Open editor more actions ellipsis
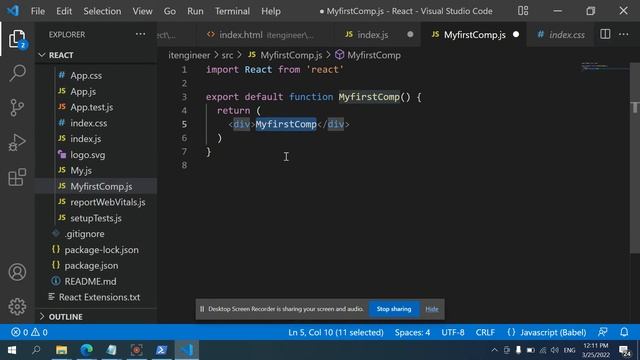This screenshot has width=640, height=360. 624,34
